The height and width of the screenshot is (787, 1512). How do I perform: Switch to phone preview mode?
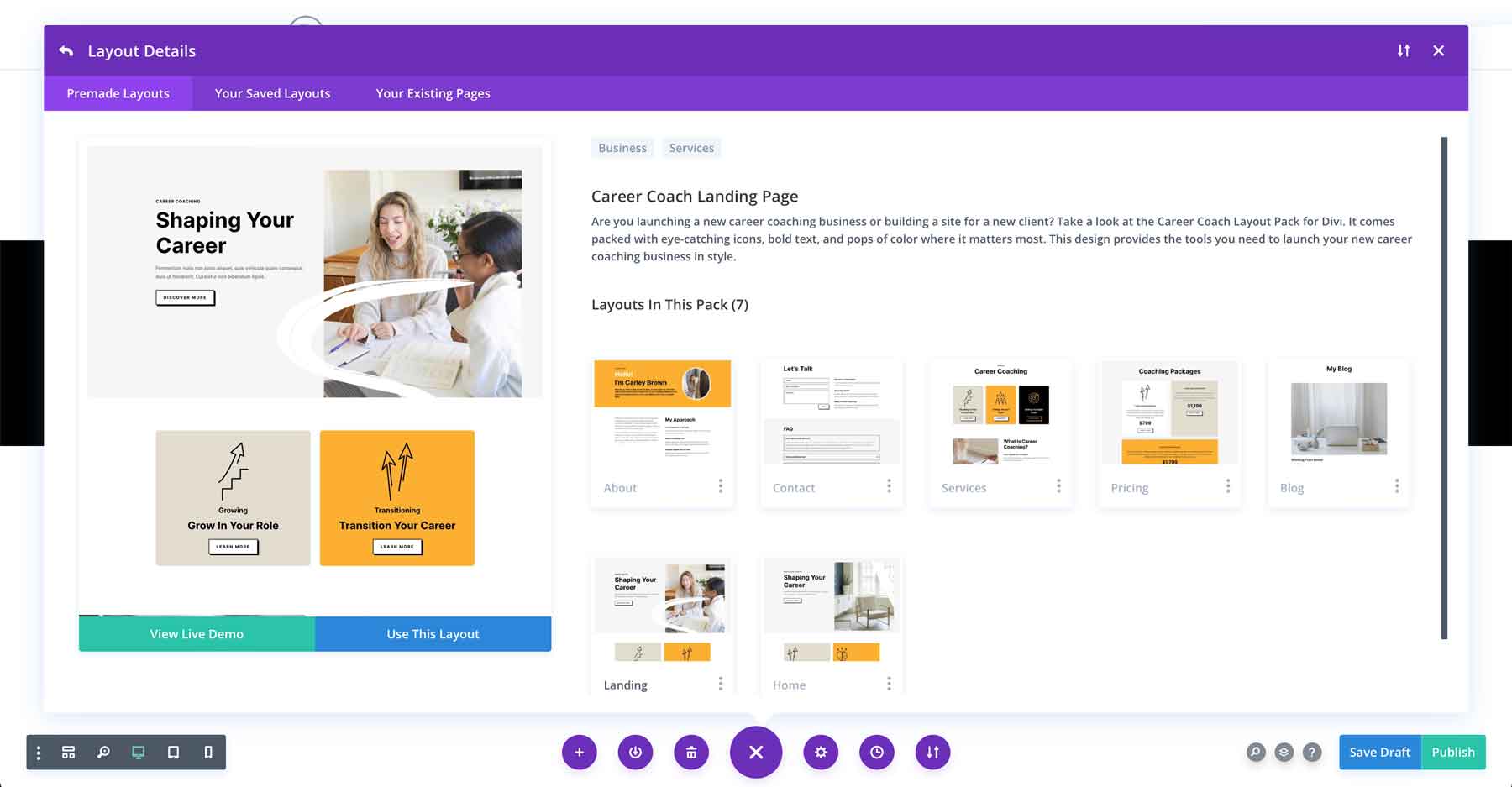207,752
